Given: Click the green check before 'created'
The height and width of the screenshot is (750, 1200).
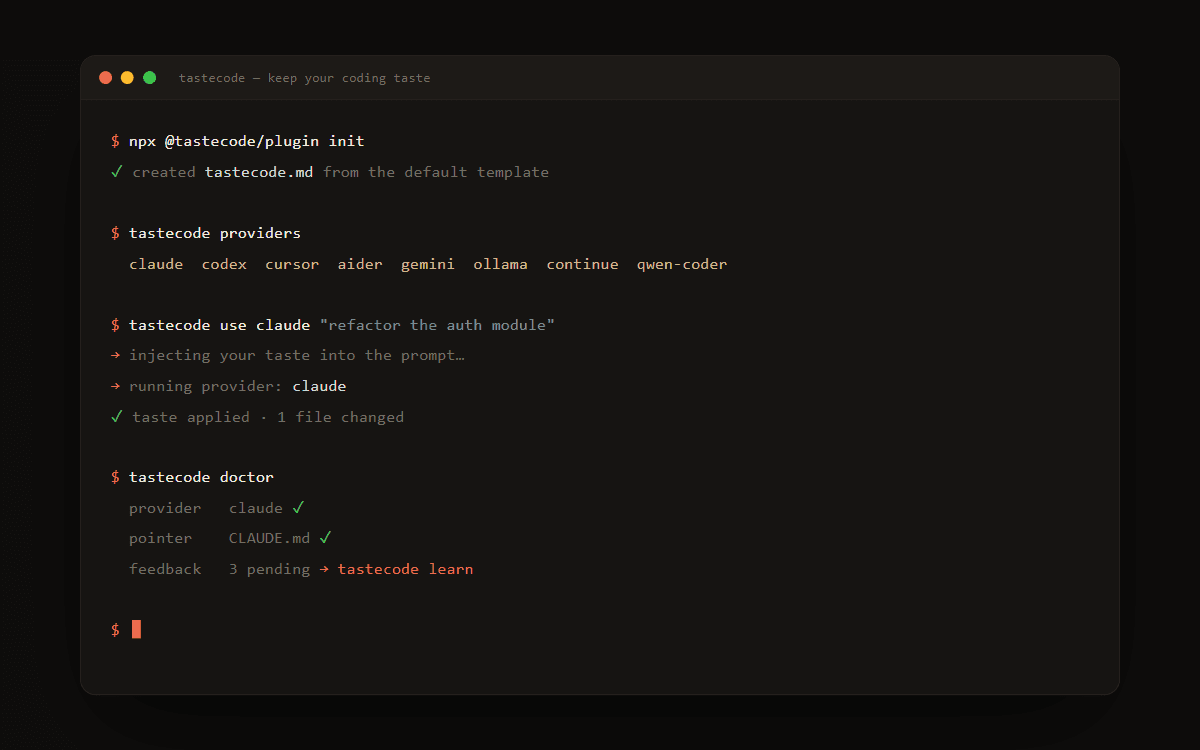Looking at the screenshot, I should click(x=117, y=172).
